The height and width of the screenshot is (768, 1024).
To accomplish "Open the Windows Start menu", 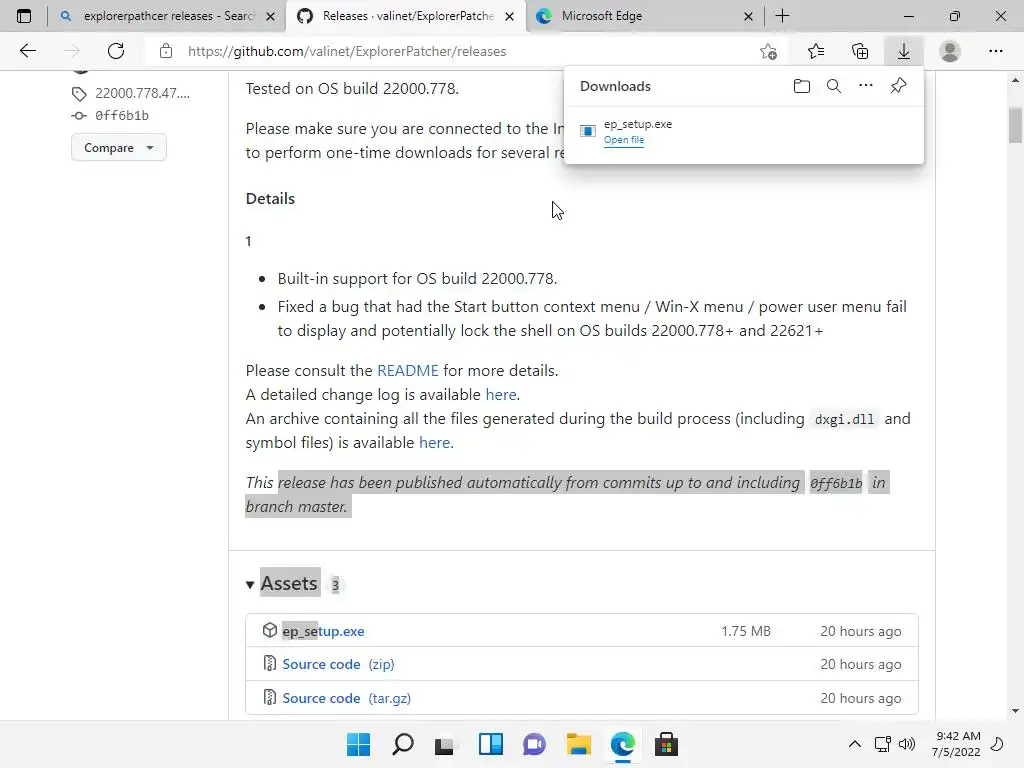I will (359, 744).
